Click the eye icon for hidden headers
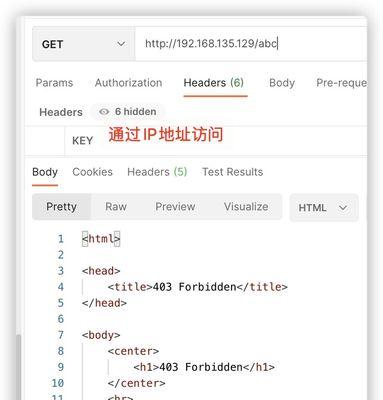 click(x=104, y=112)
